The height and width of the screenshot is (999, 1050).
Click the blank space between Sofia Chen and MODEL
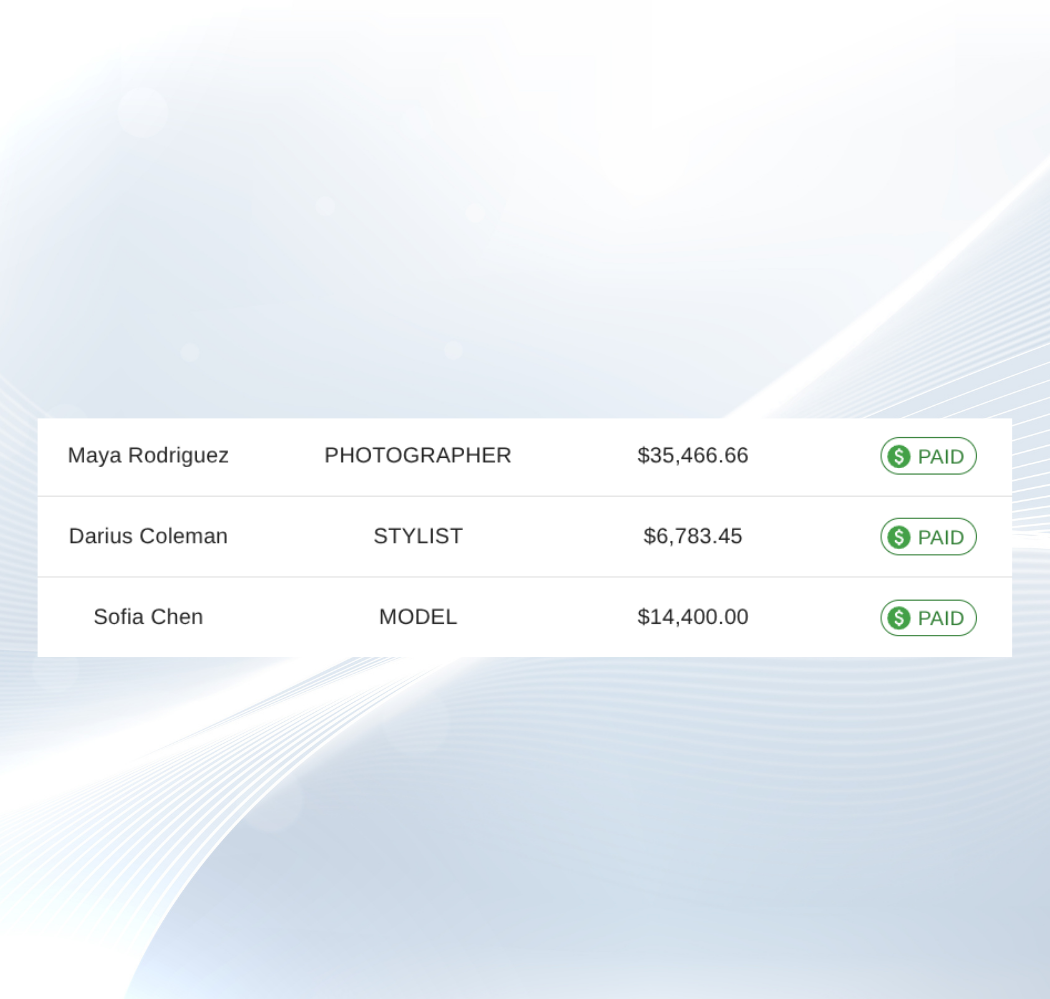tap(290, 617)
